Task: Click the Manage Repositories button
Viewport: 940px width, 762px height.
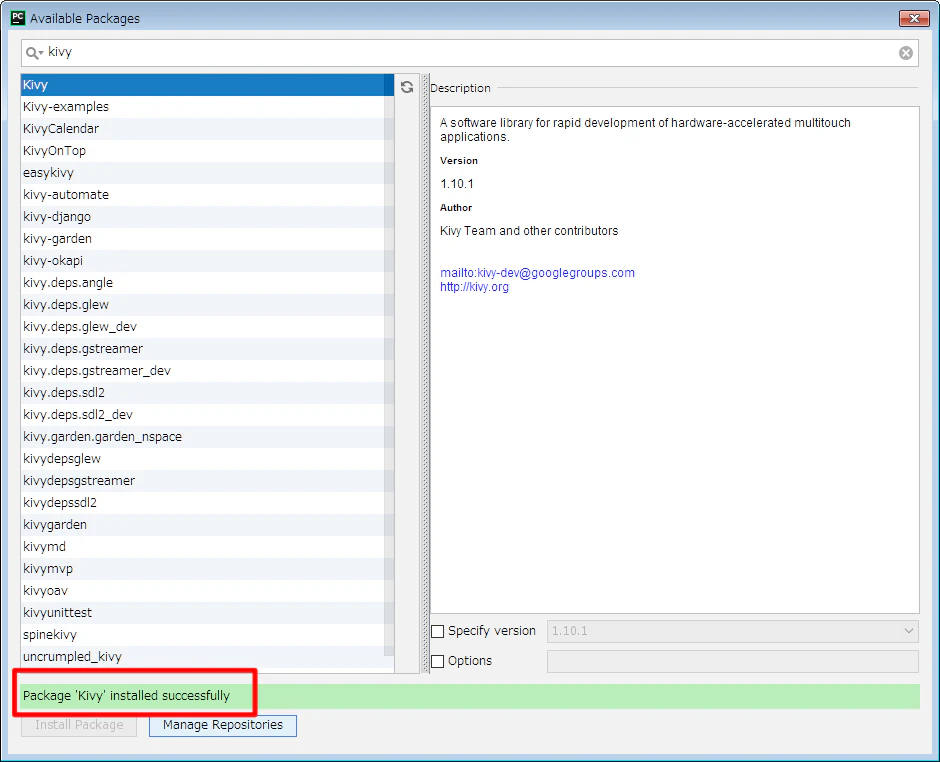Action: [x=223, y=725]
